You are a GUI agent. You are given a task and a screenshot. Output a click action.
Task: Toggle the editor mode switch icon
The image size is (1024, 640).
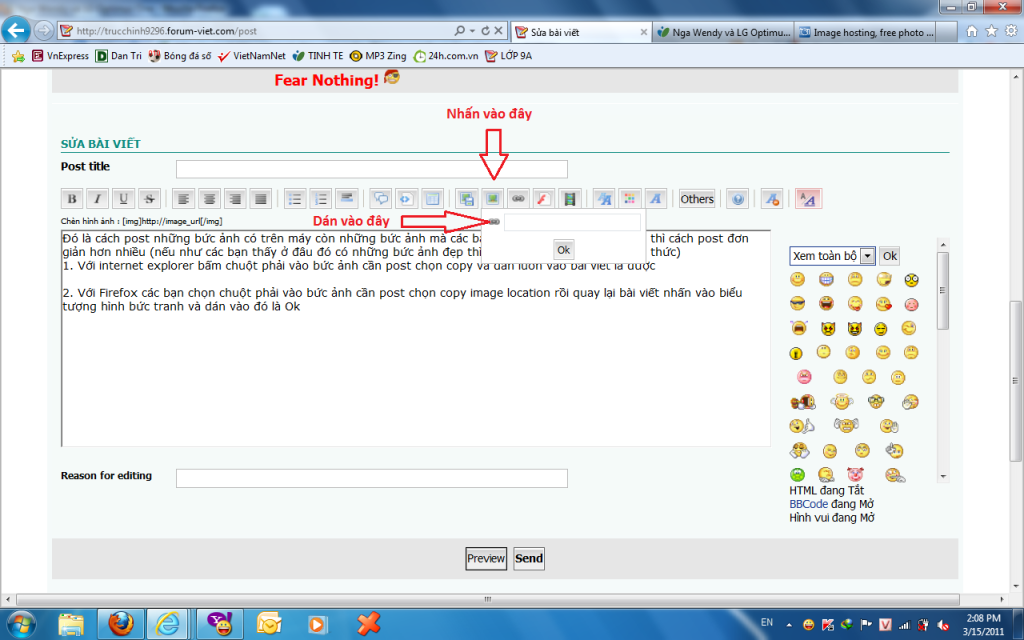tap(807, 199)
